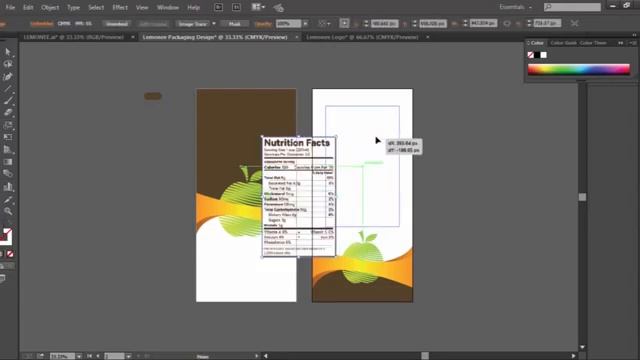
Task: Open the View menu
Action: (142, 7)
